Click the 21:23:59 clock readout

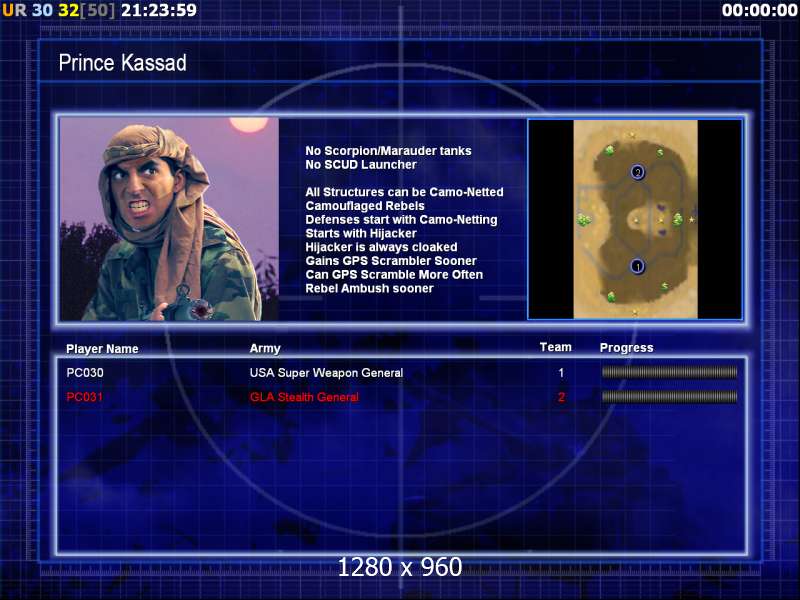click(159, 10)
